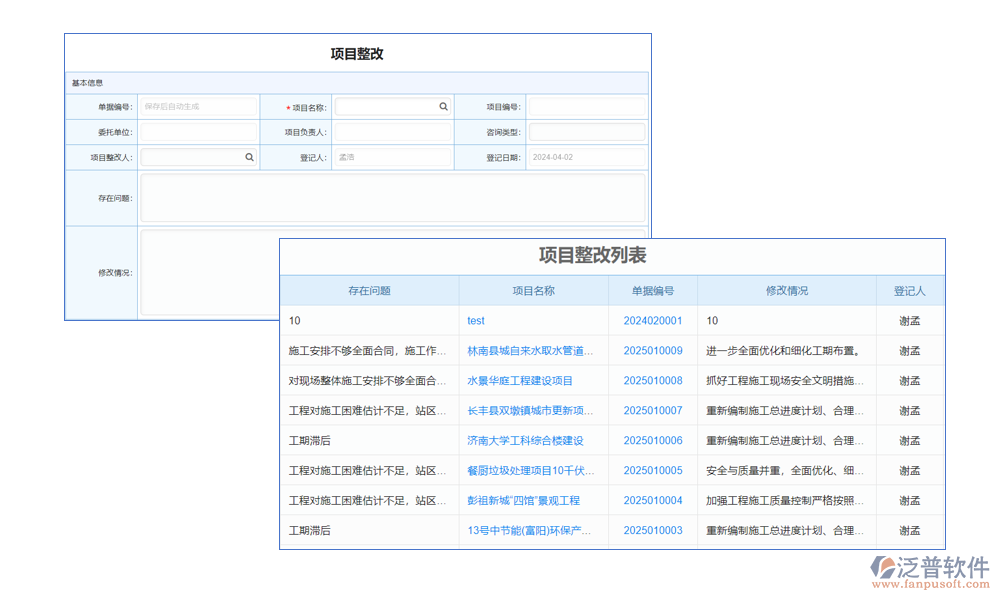Viewport: 1000px width, 600px height.
Task: Click inside the 项目编号 input field
Action: (587, 105)
